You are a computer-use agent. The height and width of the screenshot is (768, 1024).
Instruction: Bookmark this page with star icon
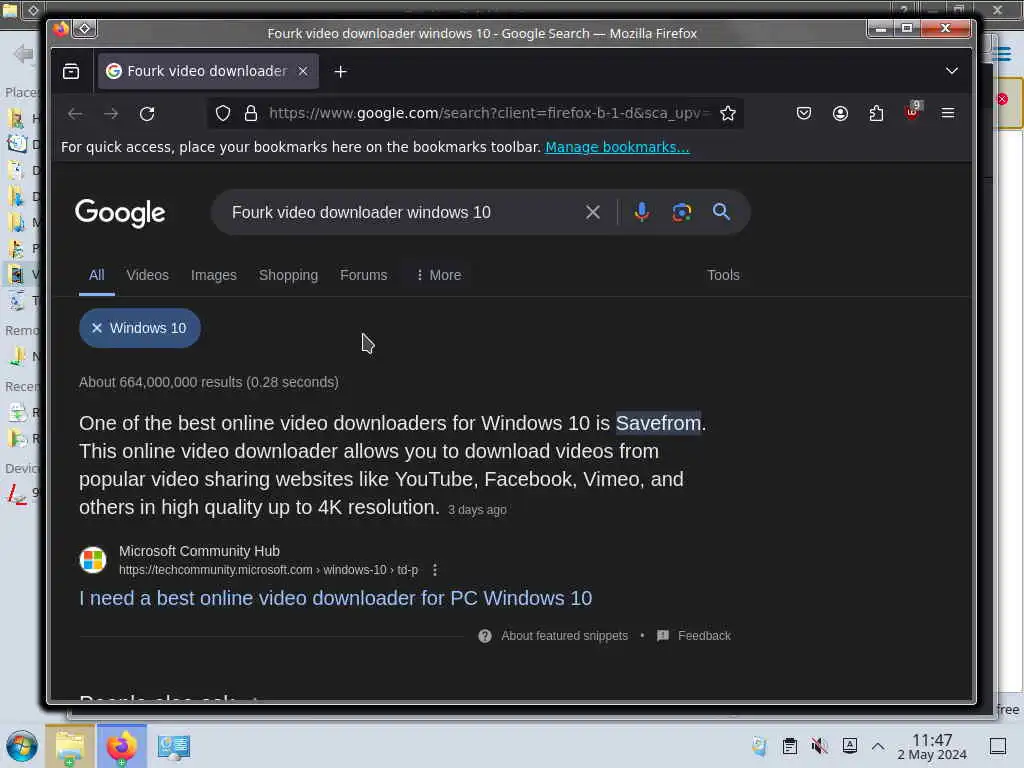point(728,114)
